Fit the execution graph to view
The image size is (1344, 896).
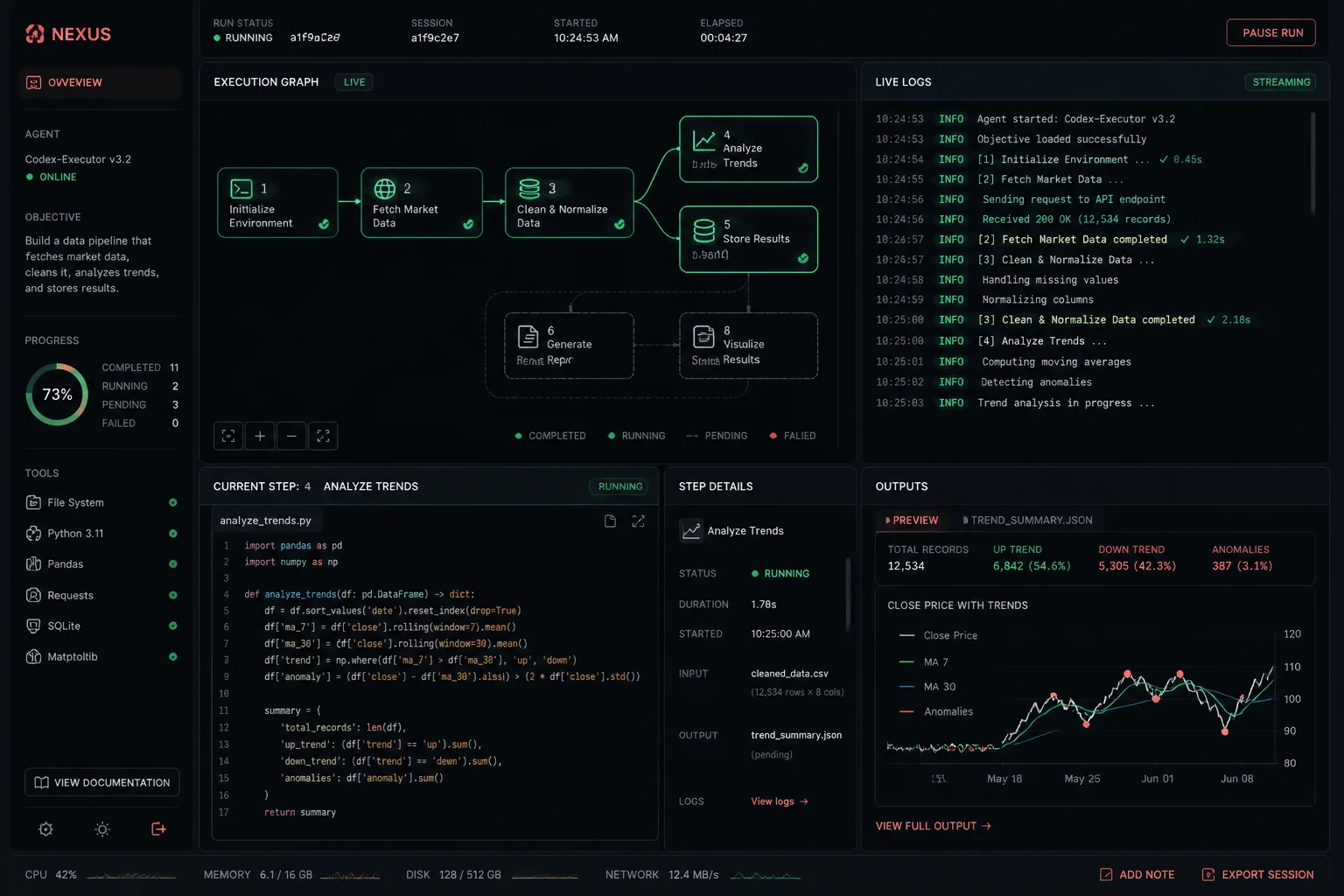(x=228, y=436)
